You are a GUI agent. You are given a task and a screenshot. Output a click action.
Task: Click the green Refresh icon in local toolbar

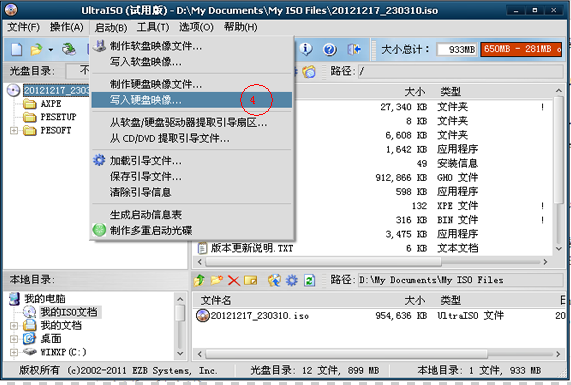tap(310, 280)
